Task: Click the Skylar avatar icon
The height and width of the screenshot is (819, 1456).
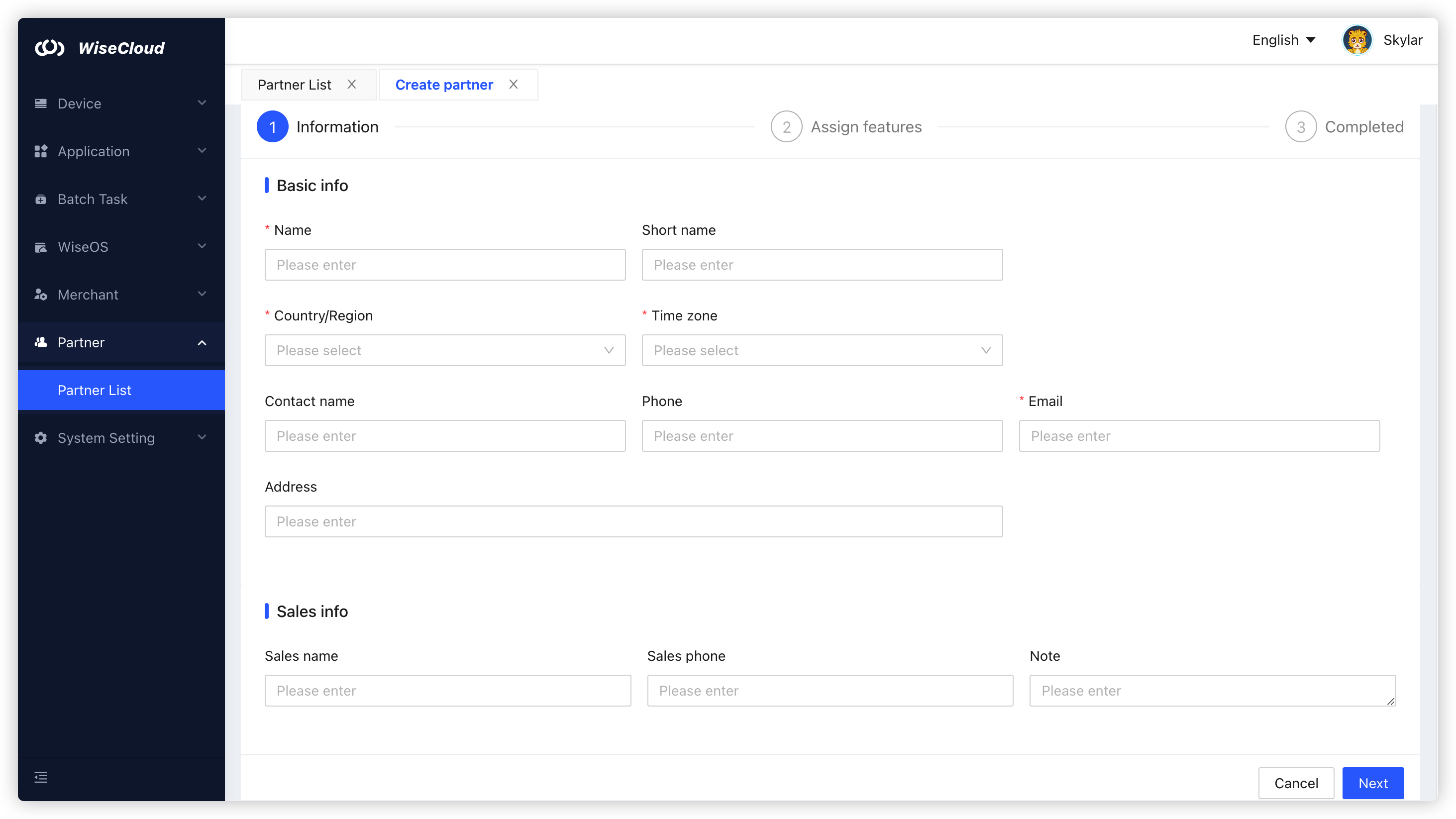Action: click(x=1357, y=40)
